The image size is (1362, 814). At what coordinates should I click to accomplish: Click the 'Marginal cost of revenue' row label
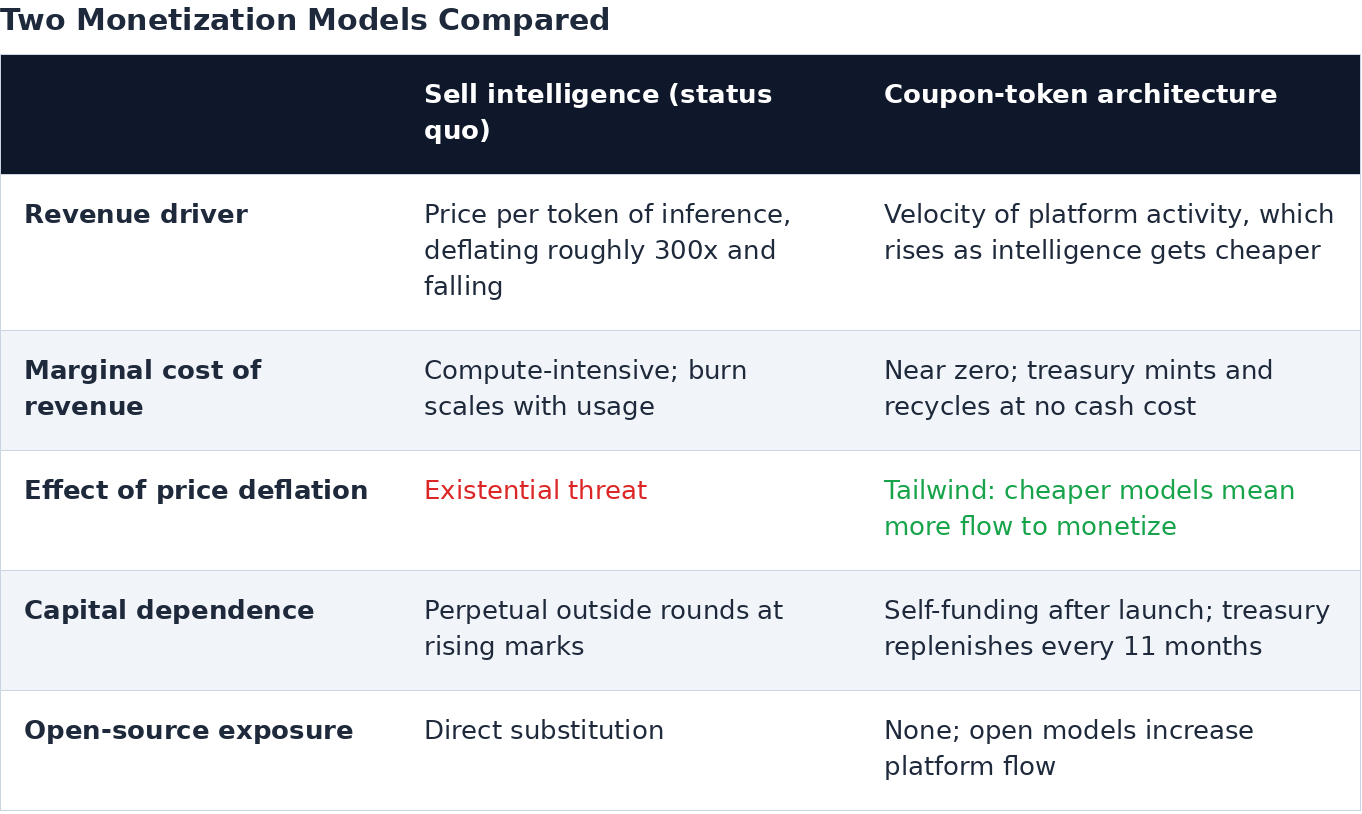[x=142, y=389]
